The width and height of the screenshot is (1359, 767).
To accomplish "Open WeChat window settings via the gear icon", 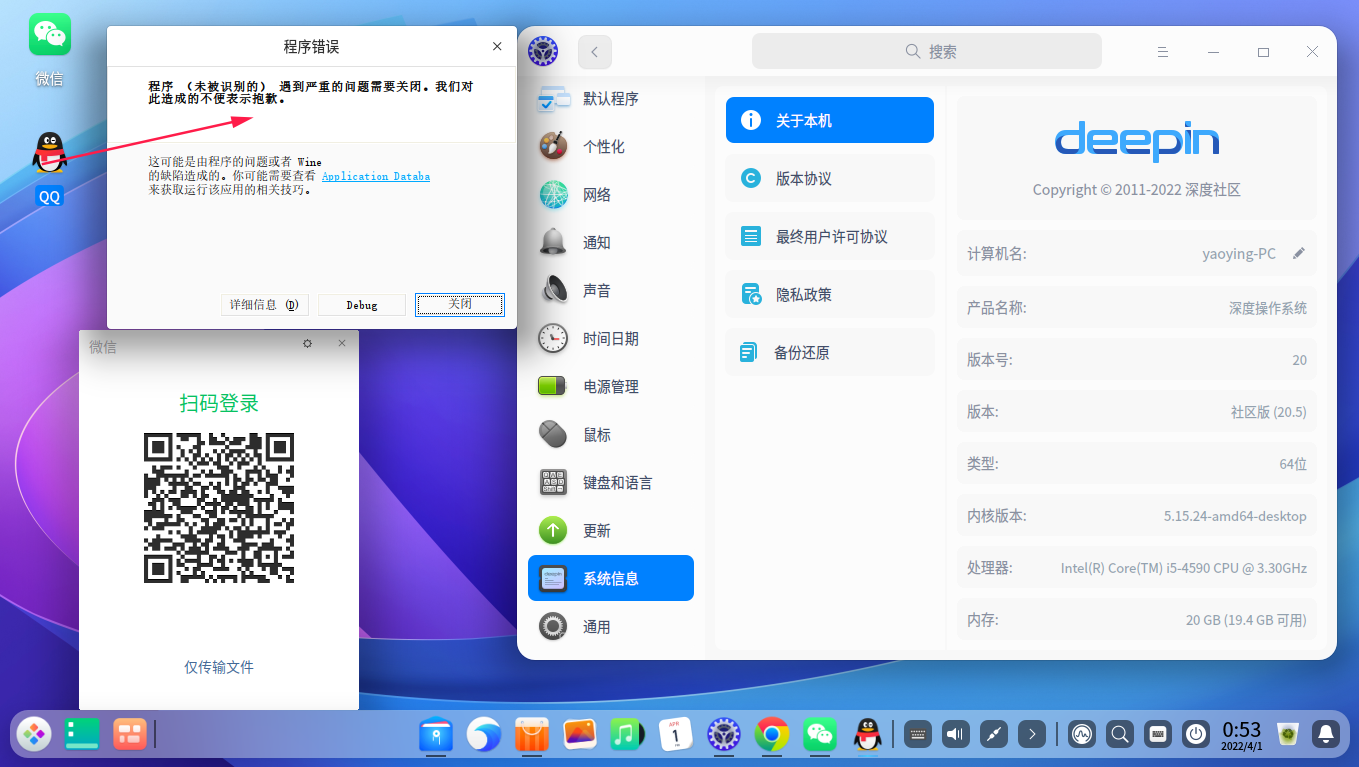I will 308,343.
